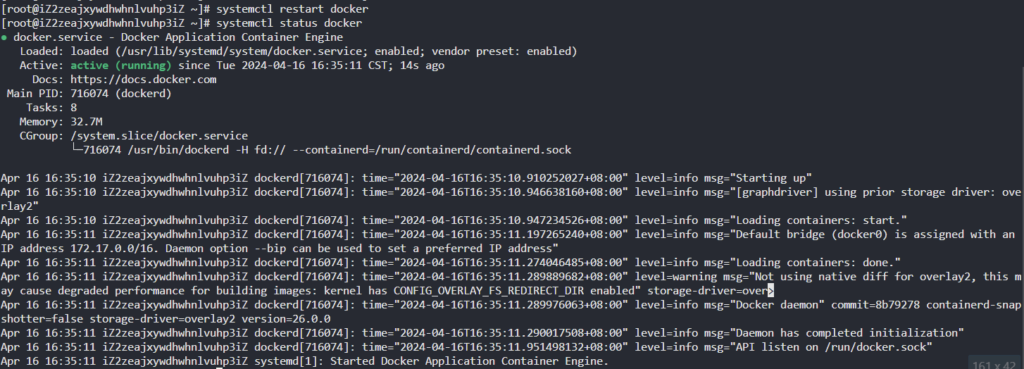This screenshot has height=369, width=1024.
Task: Click the green docker.service status dot
Action: (5, 38)
